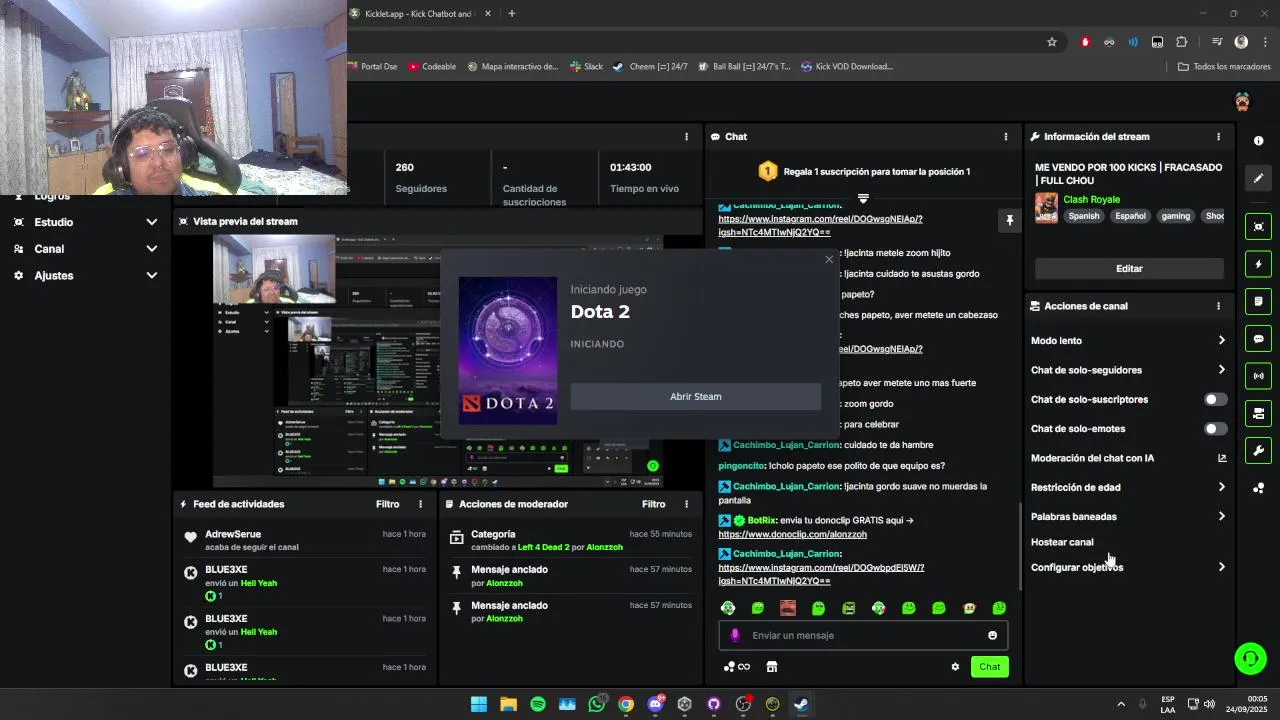Image resolution: width=1280 pixels, height=720 pixels.
Task: Toggle the stream preview panel icon in sidebar
Action: click(1258, 227)
